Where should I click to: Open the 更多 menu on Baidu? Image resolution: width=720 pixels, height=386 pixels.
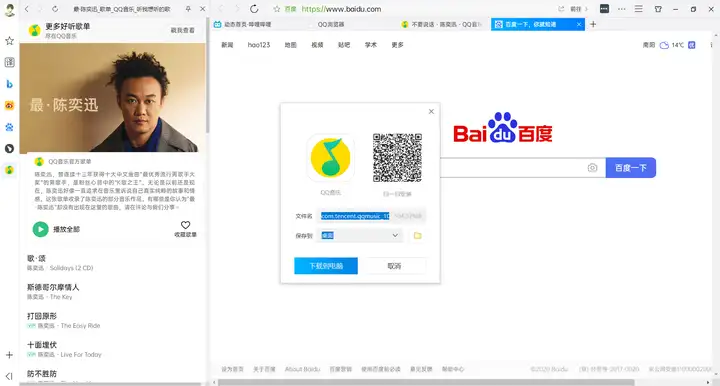tap(398, 45)
